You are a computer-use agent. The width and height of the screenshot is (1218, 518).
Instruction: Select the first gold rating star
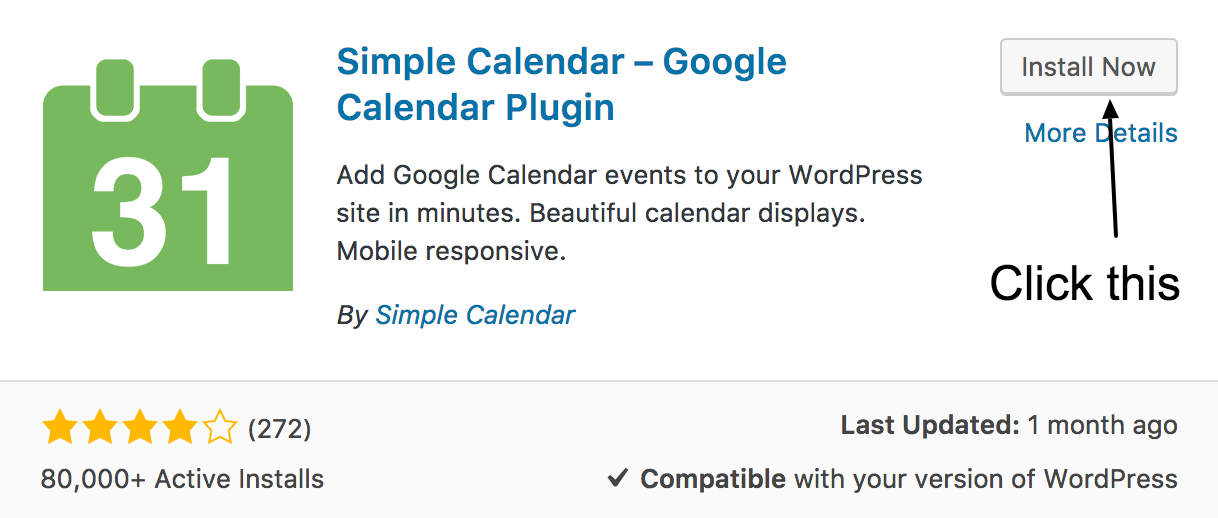pos(60,429)
